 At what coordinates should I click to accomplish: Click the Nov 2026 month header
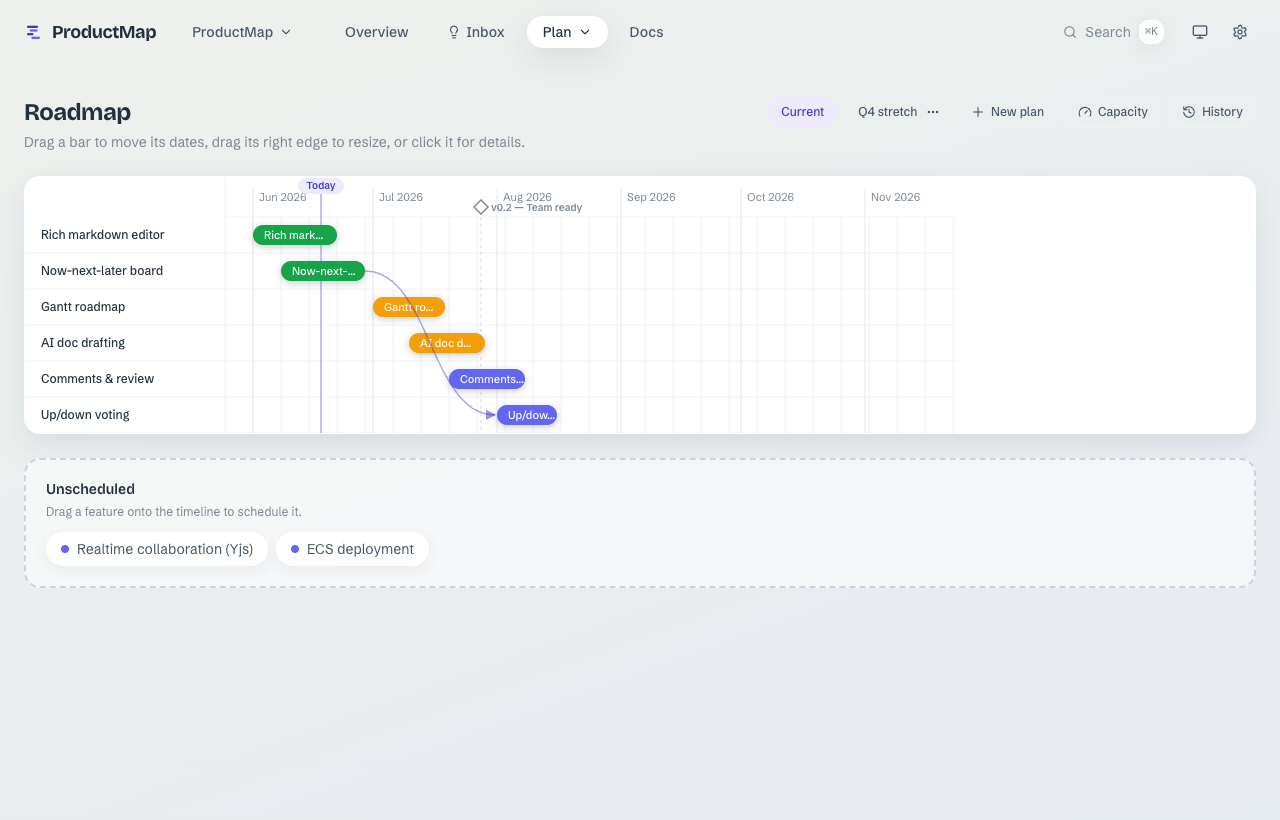pos(895,197)
